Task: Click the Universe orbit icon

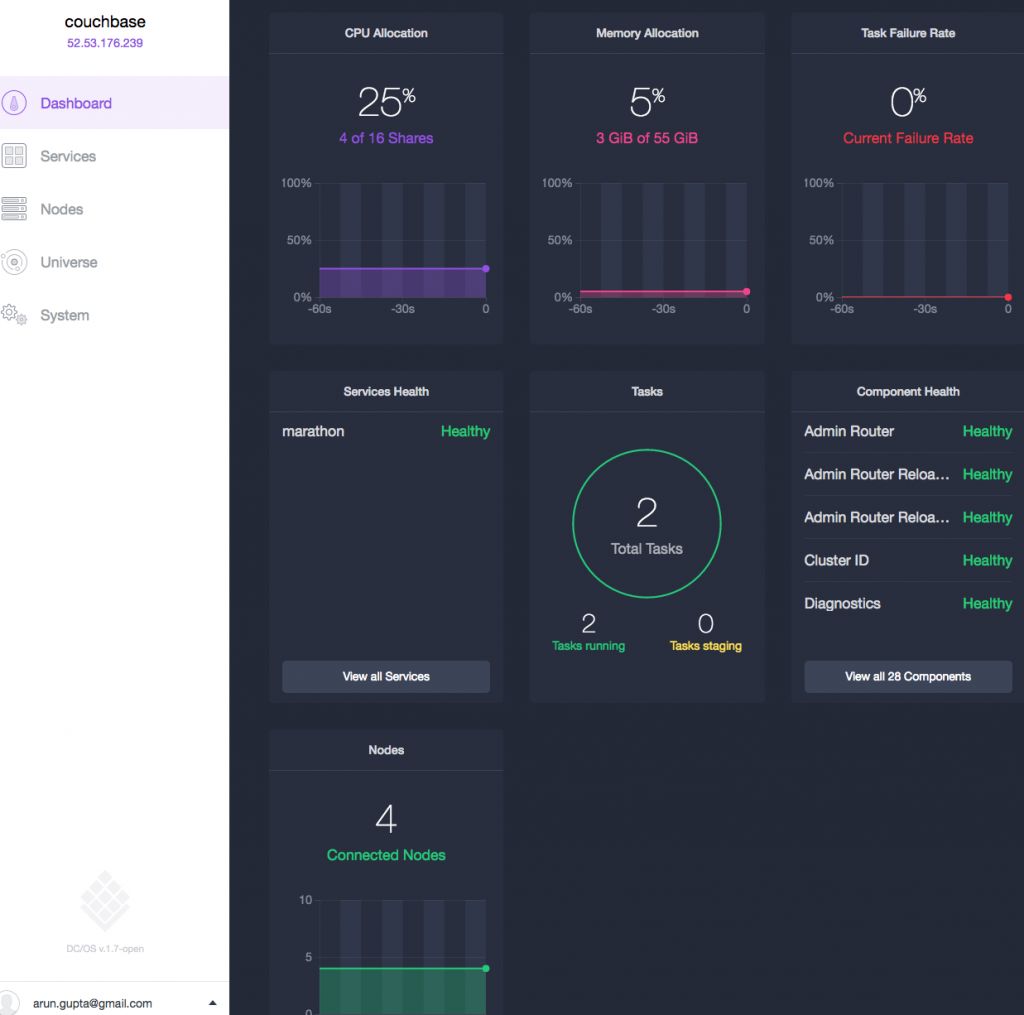Action: click(14, 262)
